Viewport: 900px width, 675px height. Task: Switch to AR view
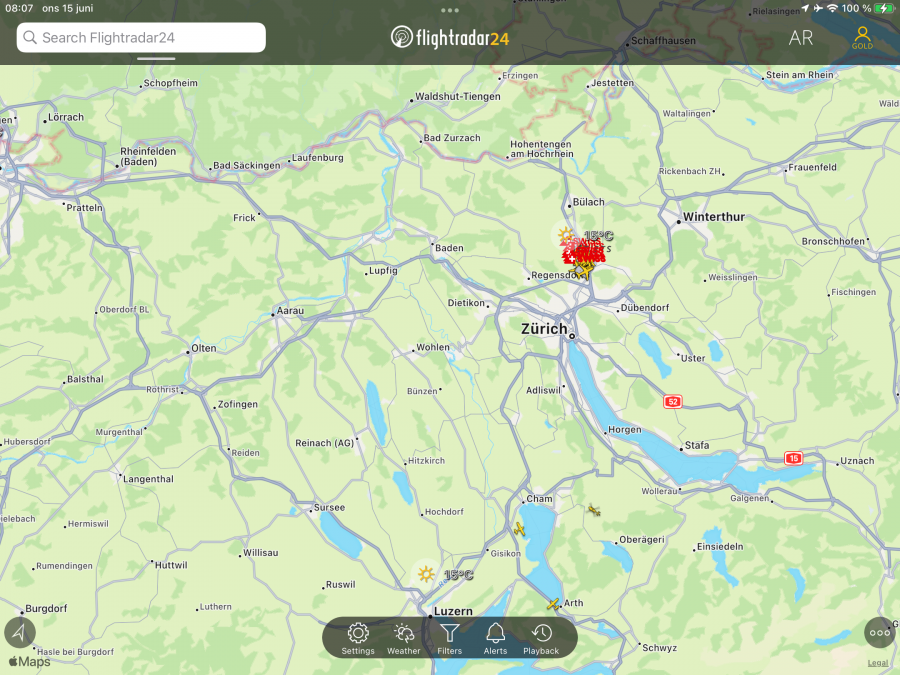pyautogui.click(x=800, y=38)
